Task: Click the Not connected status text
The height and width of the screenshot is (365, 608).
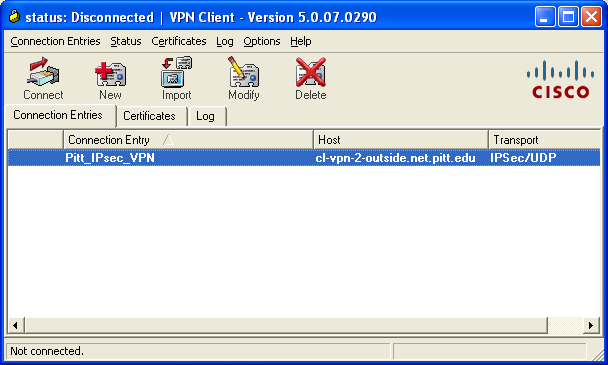Action: click(x=47, y=351)
